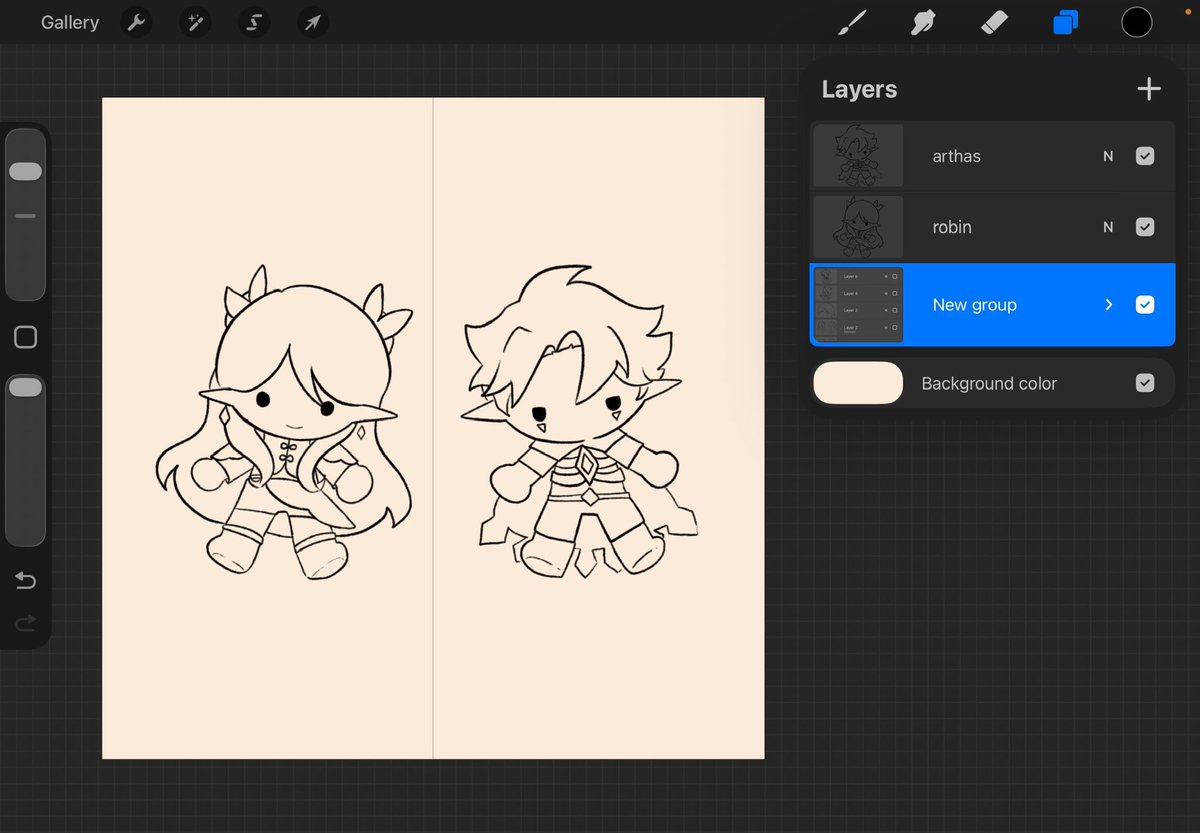Click the Layers panel title
Image resolution: width=1200 pixels, height=833 pixels.
tap(859, 89)
